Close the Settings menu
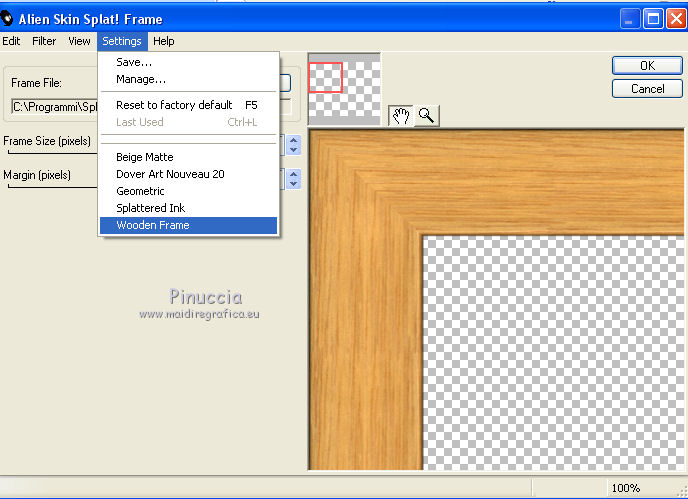 pos(122,41)
